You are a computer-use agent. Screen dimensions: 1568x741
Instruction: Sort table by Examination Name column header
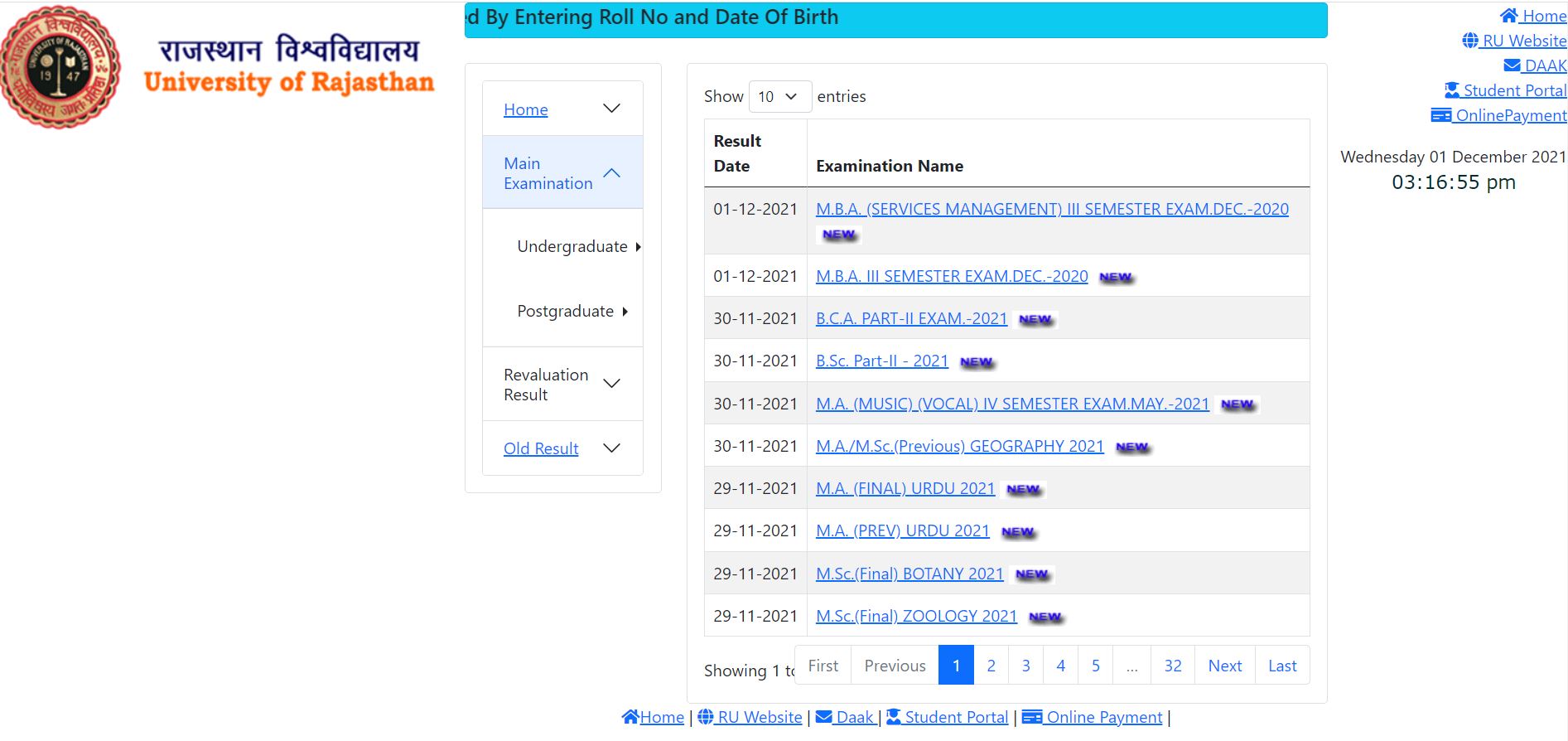(1059, 153)
